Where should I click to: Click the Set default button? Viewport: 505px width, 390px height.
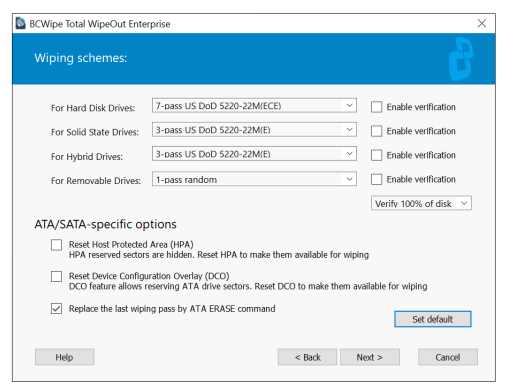tap(433, 319)
